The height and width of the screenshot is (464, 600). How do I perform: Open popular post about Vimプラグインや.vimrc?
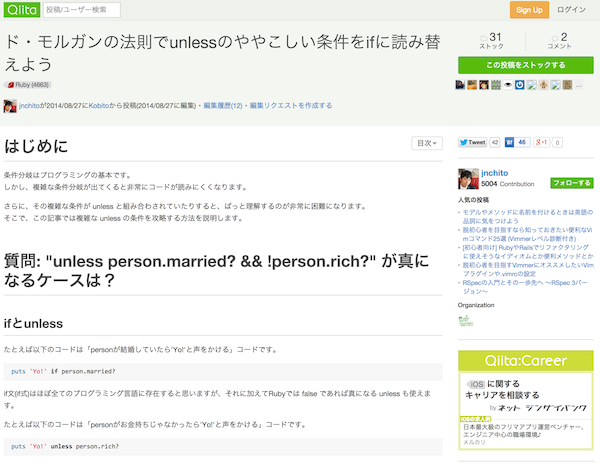pos(527,269)
